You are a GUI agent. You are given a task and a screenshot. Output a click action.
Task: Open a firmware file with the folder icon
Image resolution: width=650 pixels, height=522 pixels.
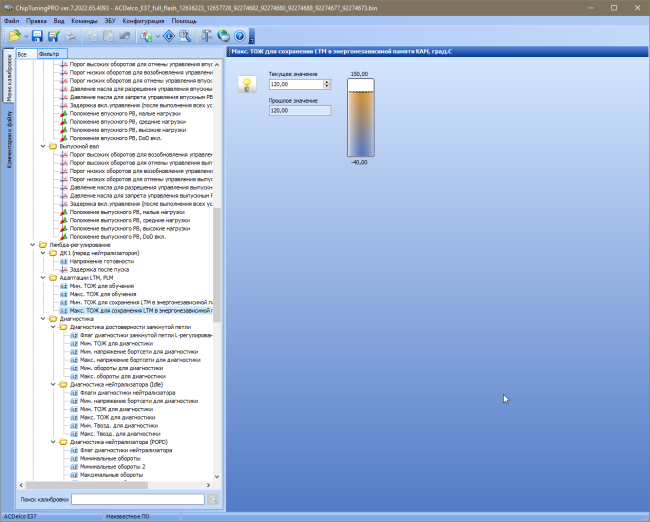tap(15, 36)
